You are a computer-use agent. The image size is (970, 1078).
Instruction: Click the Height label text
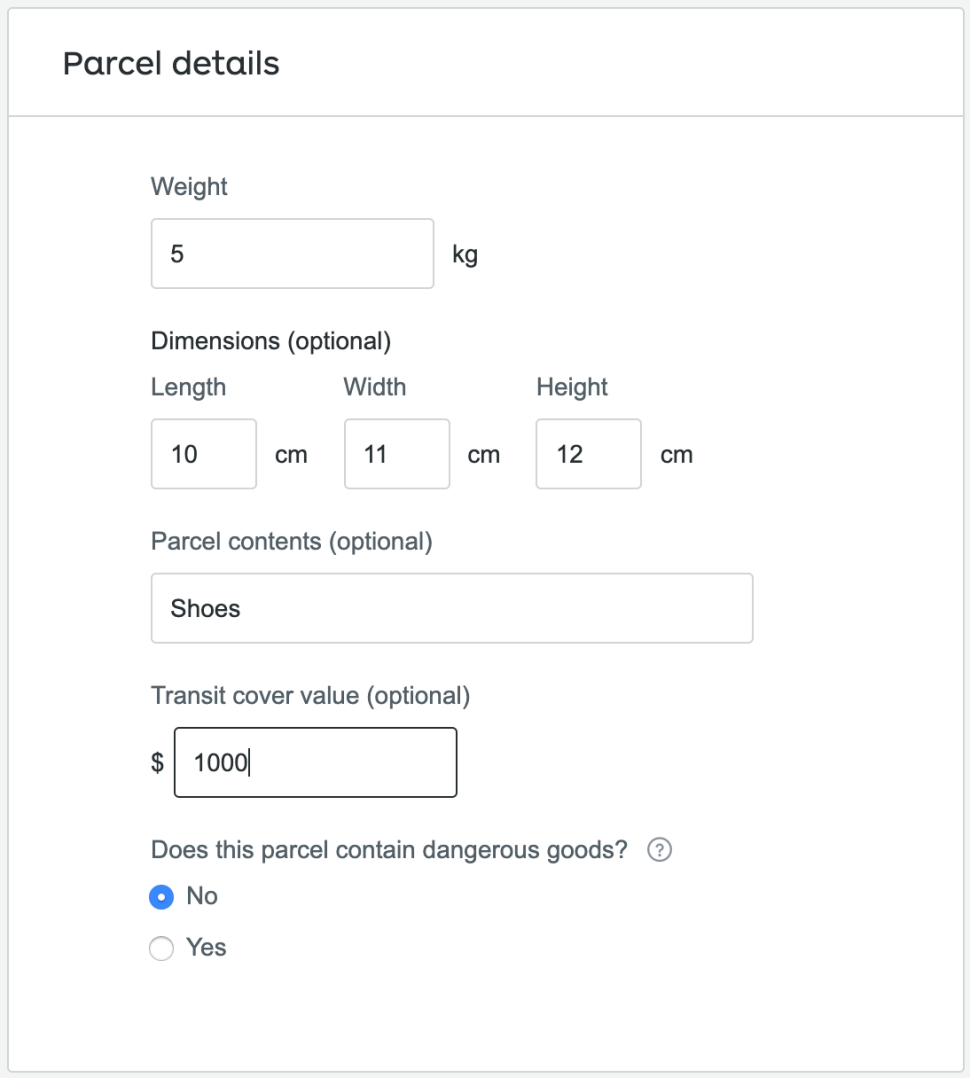pyautogui.click(x=572, y=387)
